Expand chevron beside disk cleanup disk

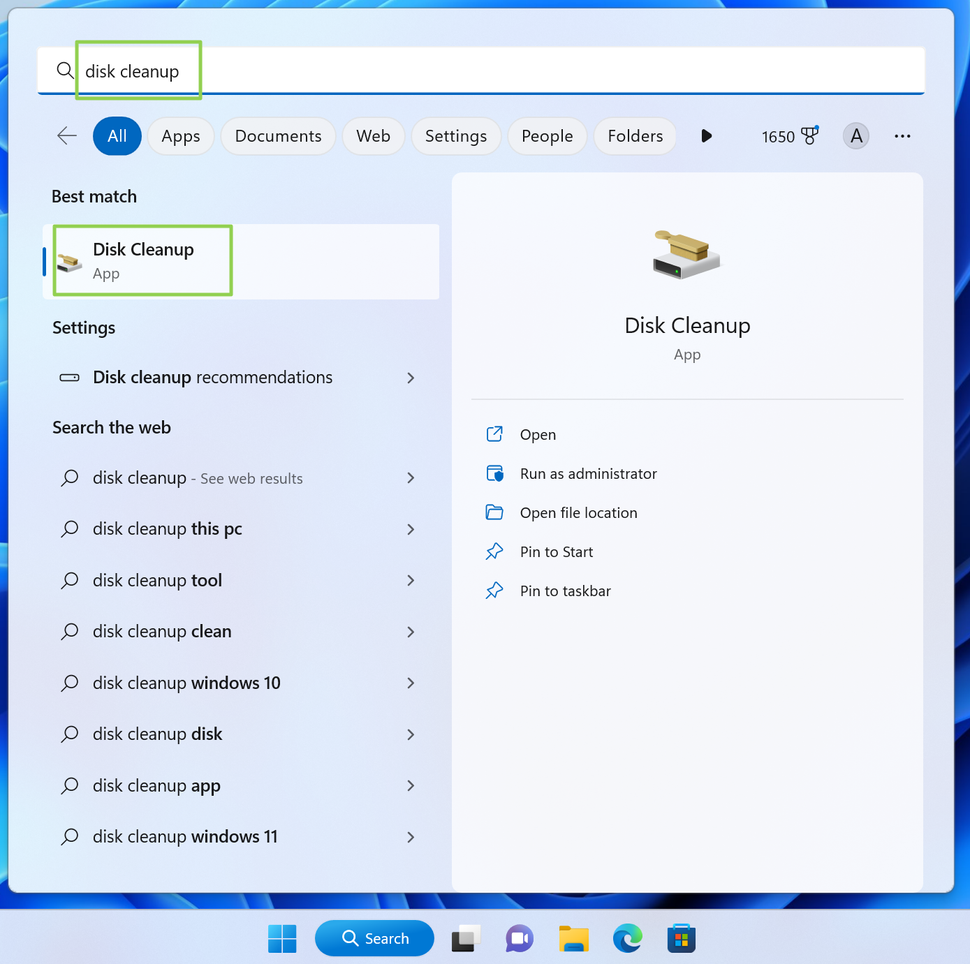point(411,734)
